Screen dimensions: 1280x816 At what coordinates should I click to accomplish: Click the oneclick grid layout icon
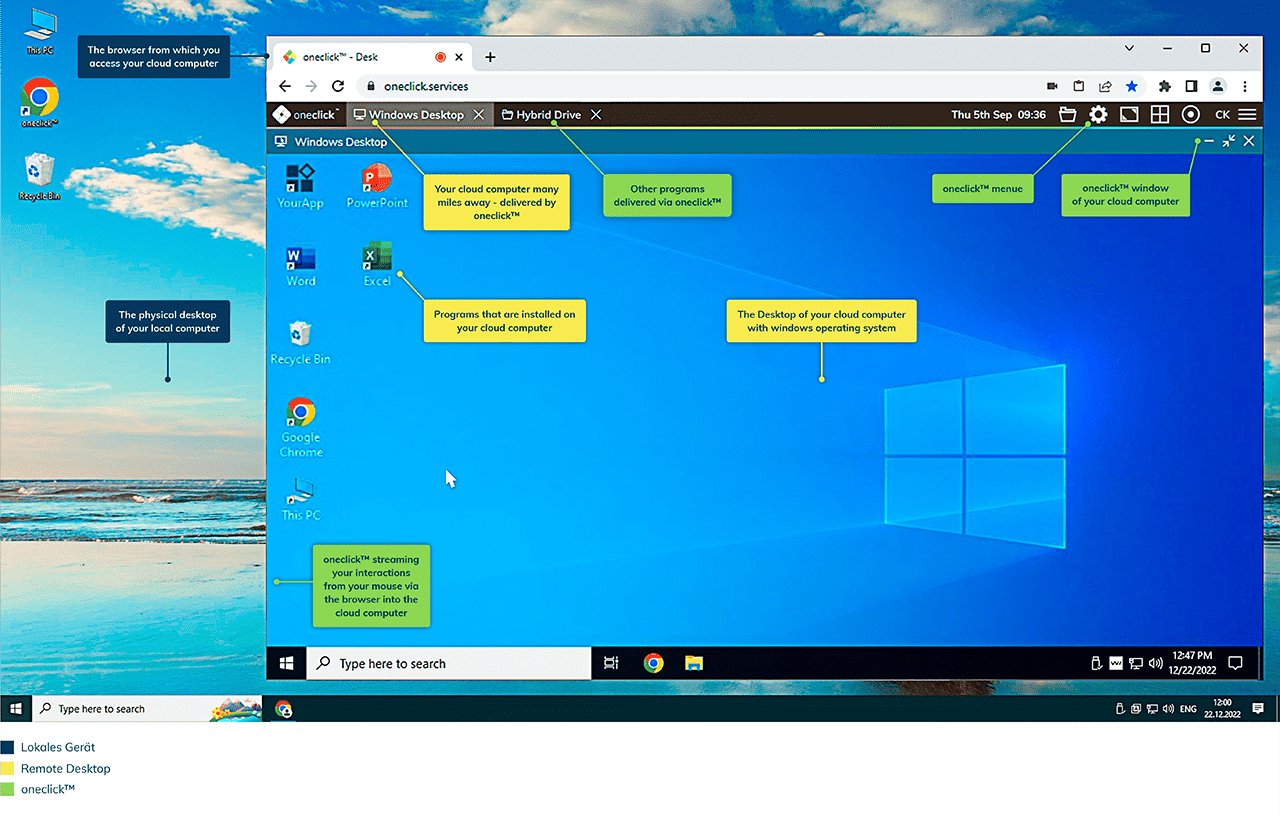point(1160,115)
